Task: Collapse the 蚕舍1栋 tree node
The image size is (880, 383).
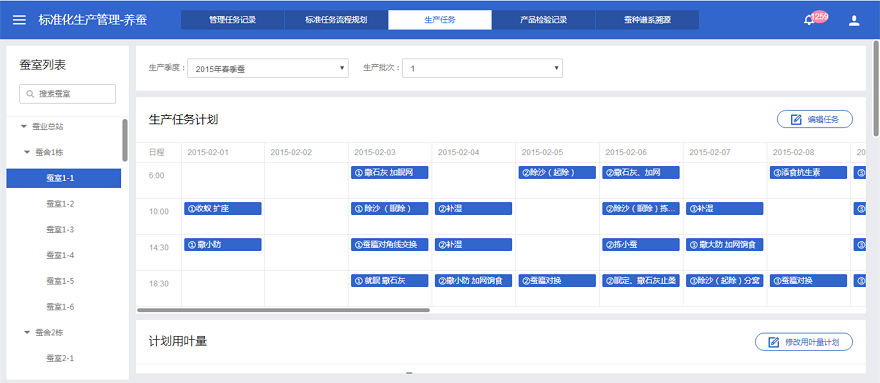Action: point(27,152)
